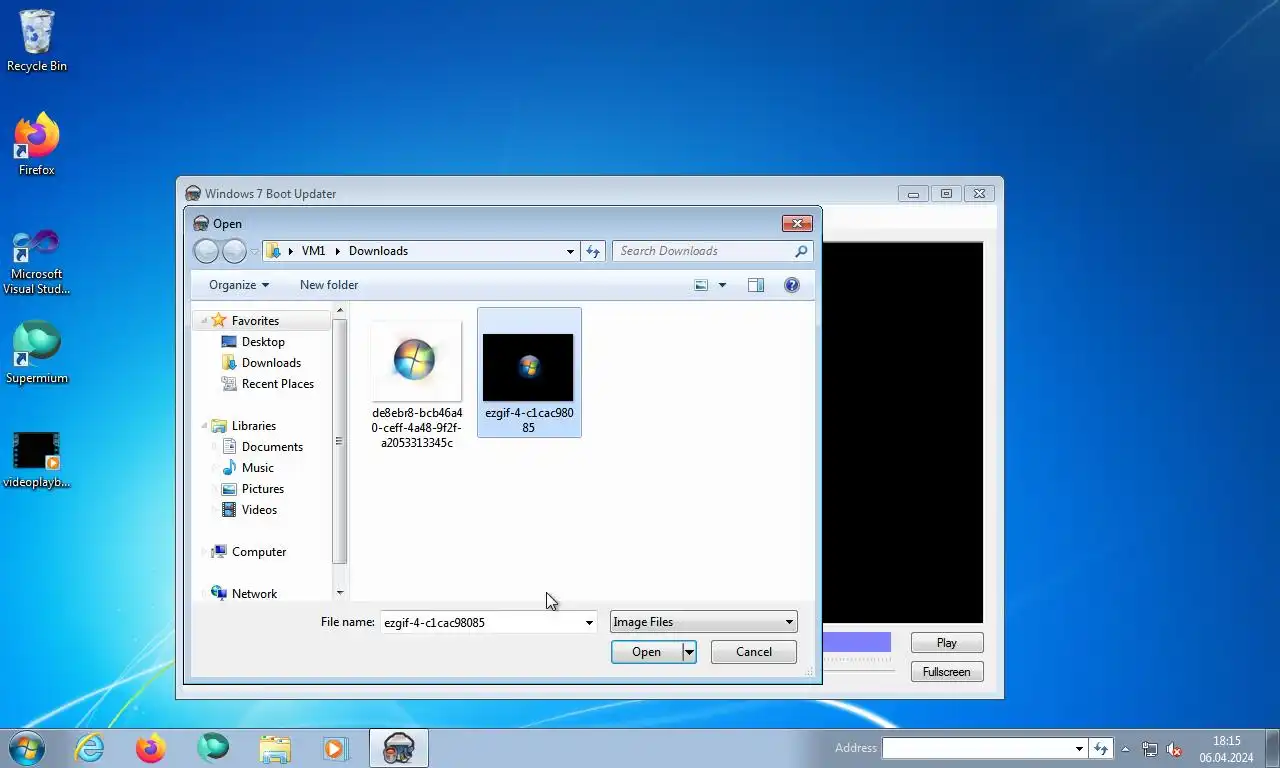Launch Internet Explorer from the taskbar

(90, 748)
